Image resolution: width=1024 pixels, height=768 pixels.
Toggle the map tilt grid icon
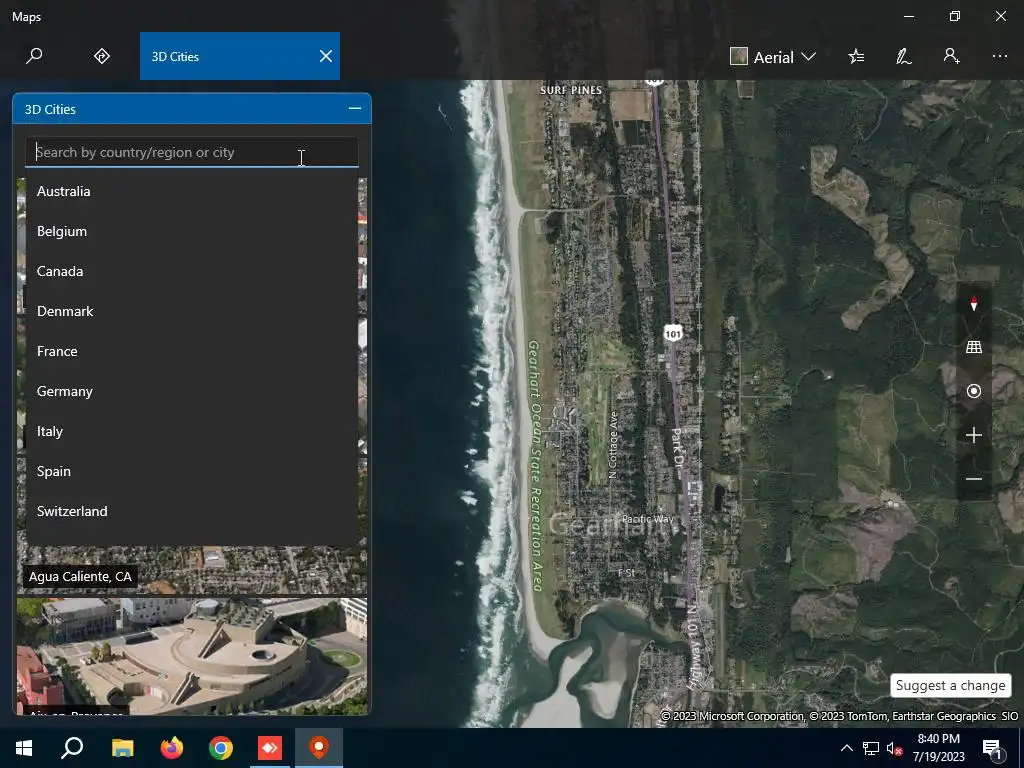tap(974, 347)
